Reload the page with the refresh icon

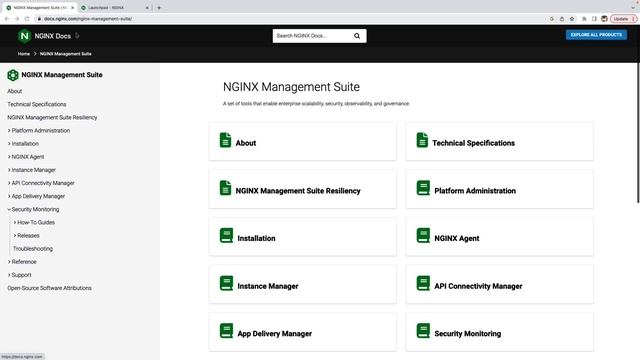click(27, 19)
